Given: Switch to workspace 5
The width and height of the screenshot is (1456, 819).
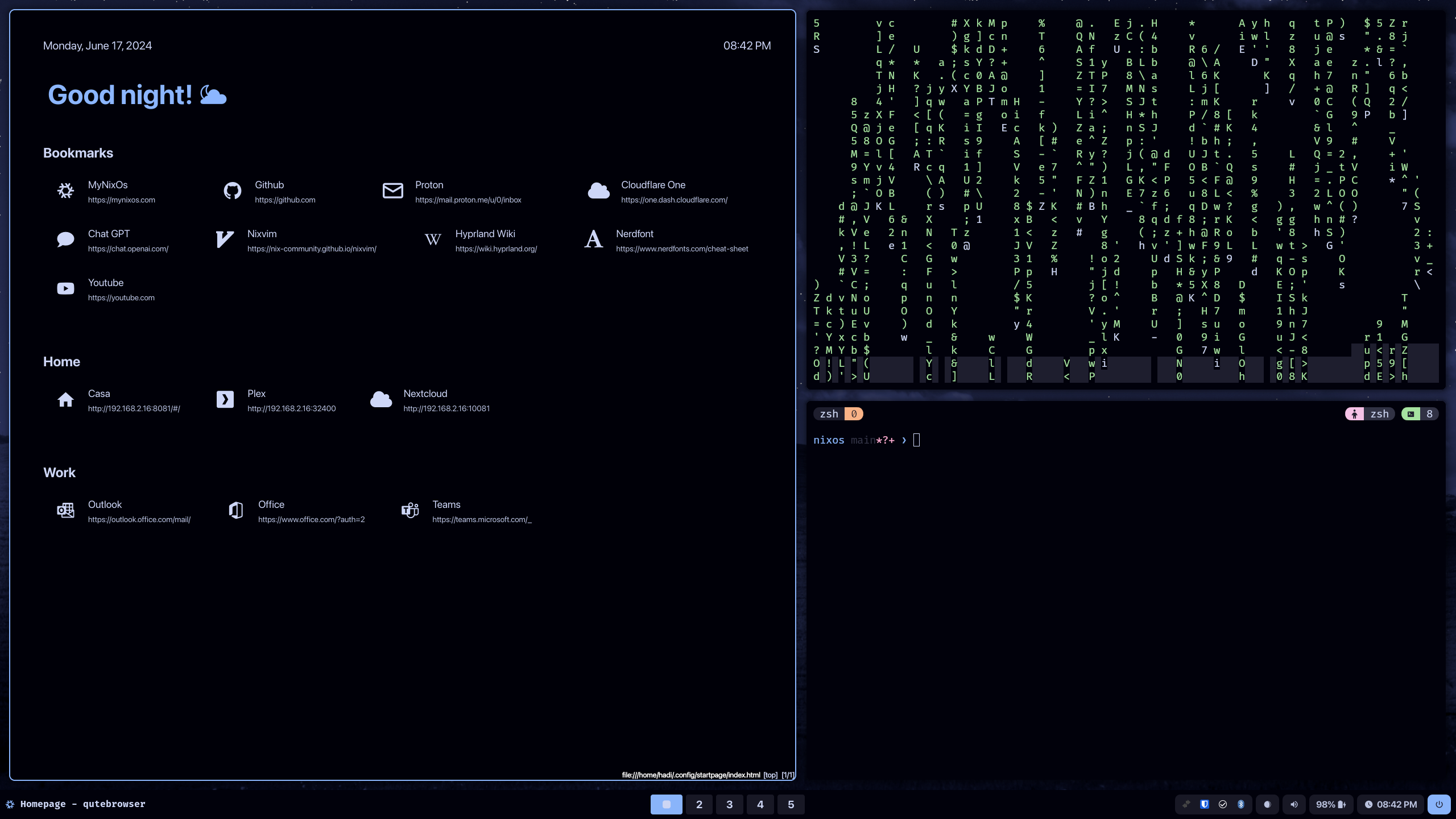Looking at the screenshot, I should pos(791,804).
